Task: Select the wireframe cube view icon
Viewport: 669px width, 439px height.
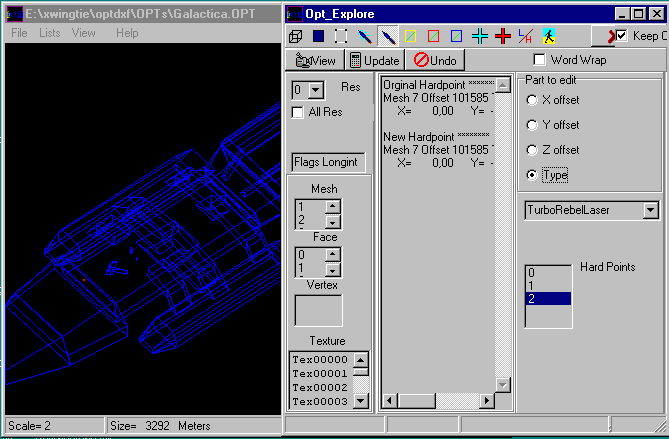Action: (296, 37)
